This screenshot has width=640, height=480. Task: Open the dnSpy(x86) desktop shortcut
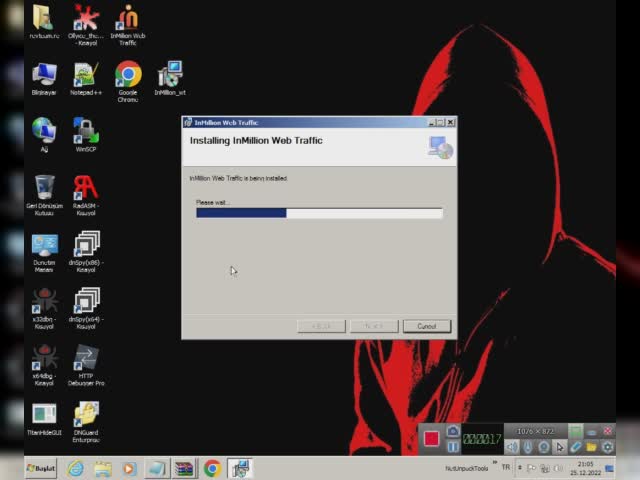click(86, 251)
